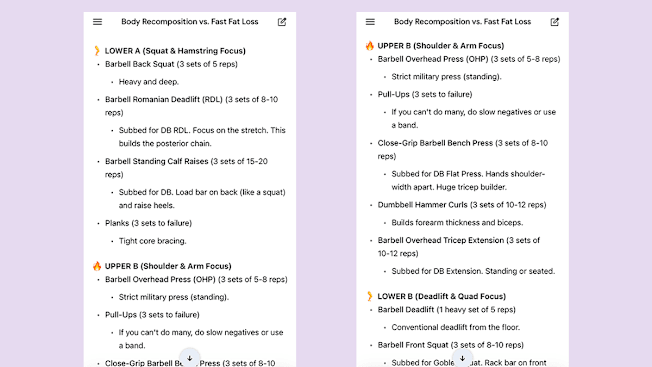Click the 'LOWER B (Deadlift & Quad Focus)' heading
The height and width of the screenshot is (367, 652).
pos(442,296)
